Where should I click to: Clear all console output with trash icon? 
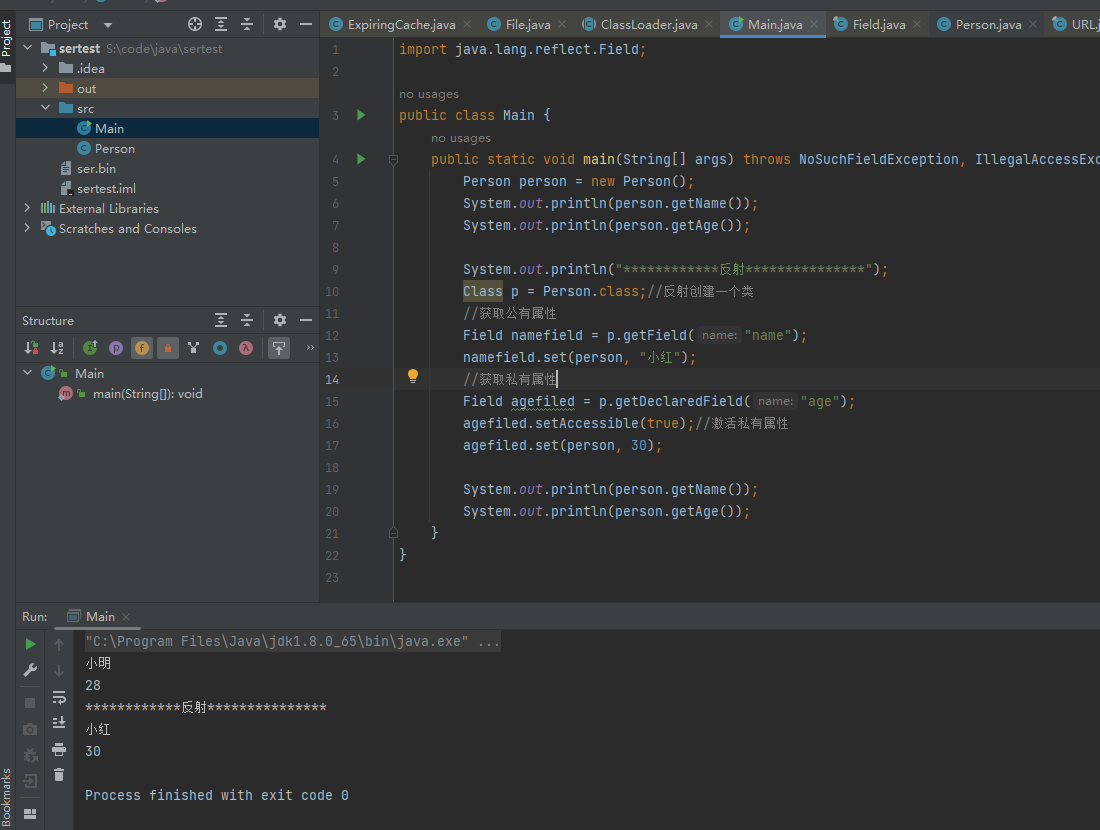coord(59,775)
